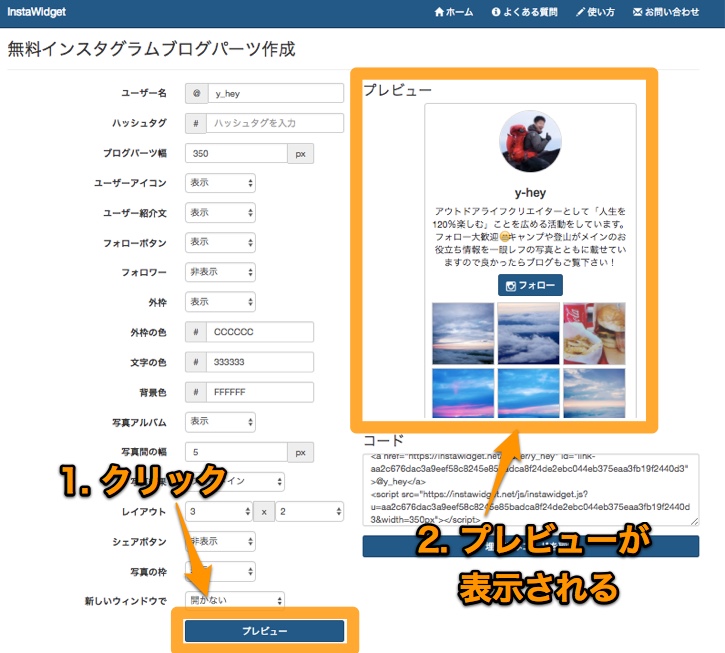Open the ホーム menu item
This screenshot has width=725, height=653.
[x=454, y=12]
